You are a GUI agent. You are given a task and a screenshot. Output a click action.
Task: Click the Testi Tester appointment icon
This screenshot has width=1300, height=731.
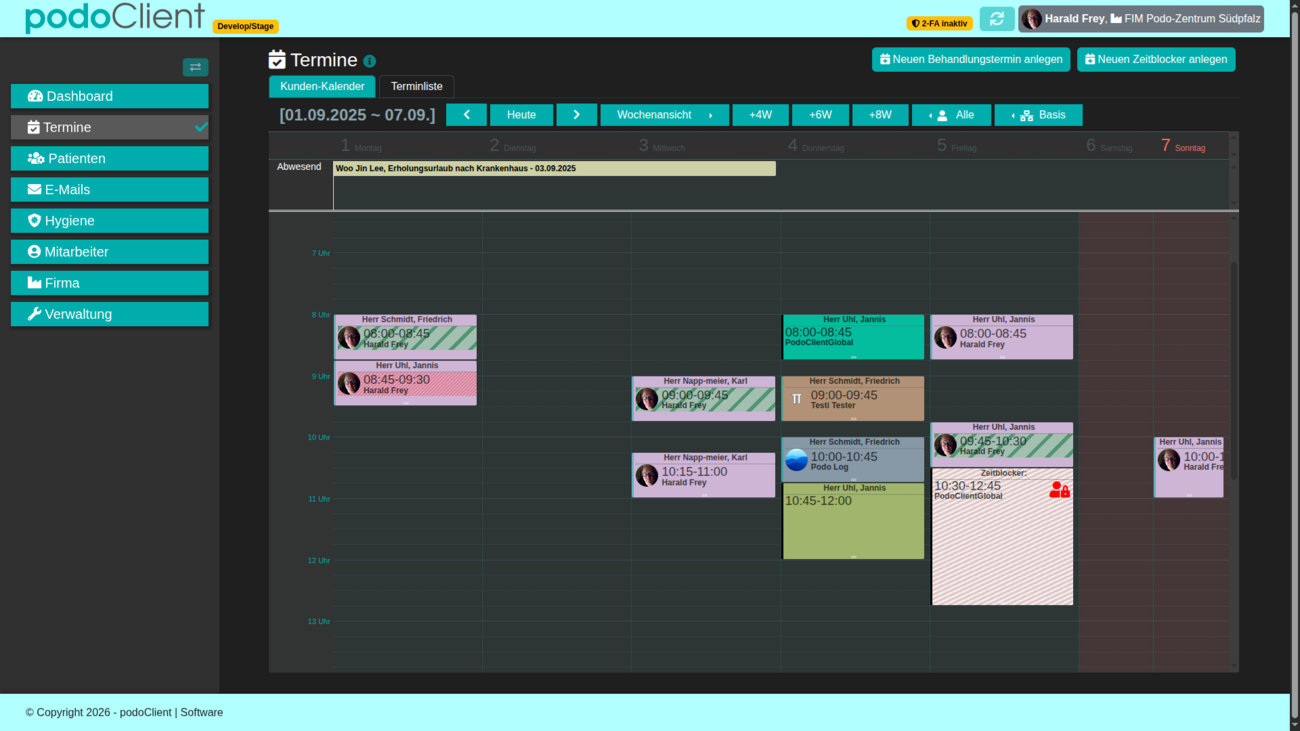click(796, 399)
